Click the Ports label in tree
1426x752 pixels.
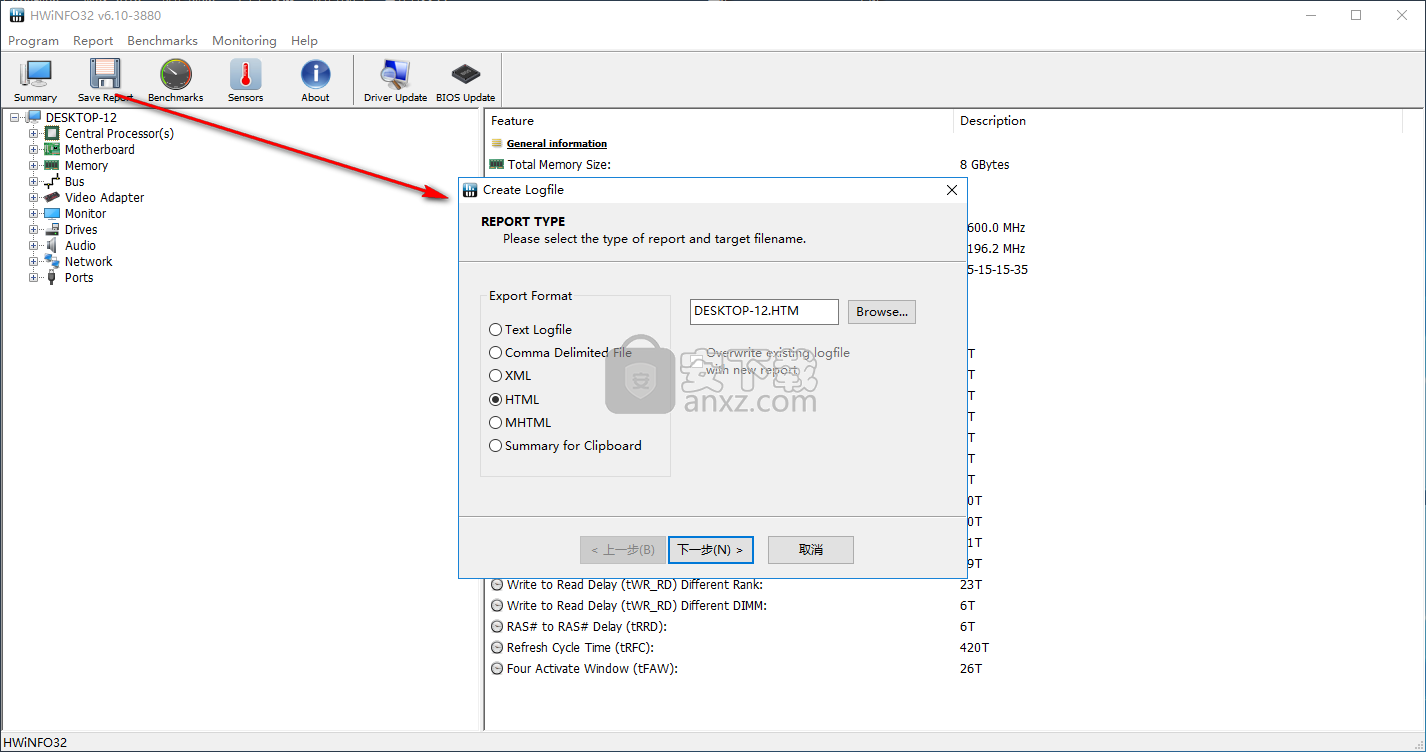click(79, 277)
